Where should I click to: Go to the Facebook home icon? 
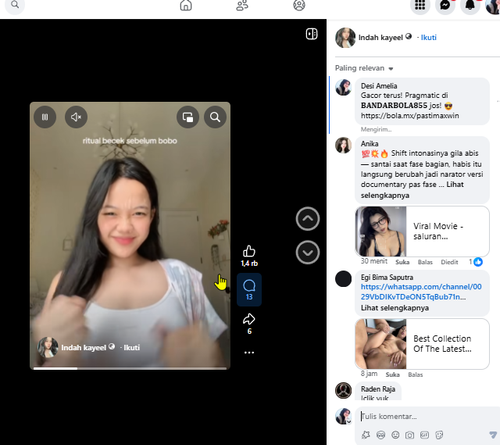186,5
